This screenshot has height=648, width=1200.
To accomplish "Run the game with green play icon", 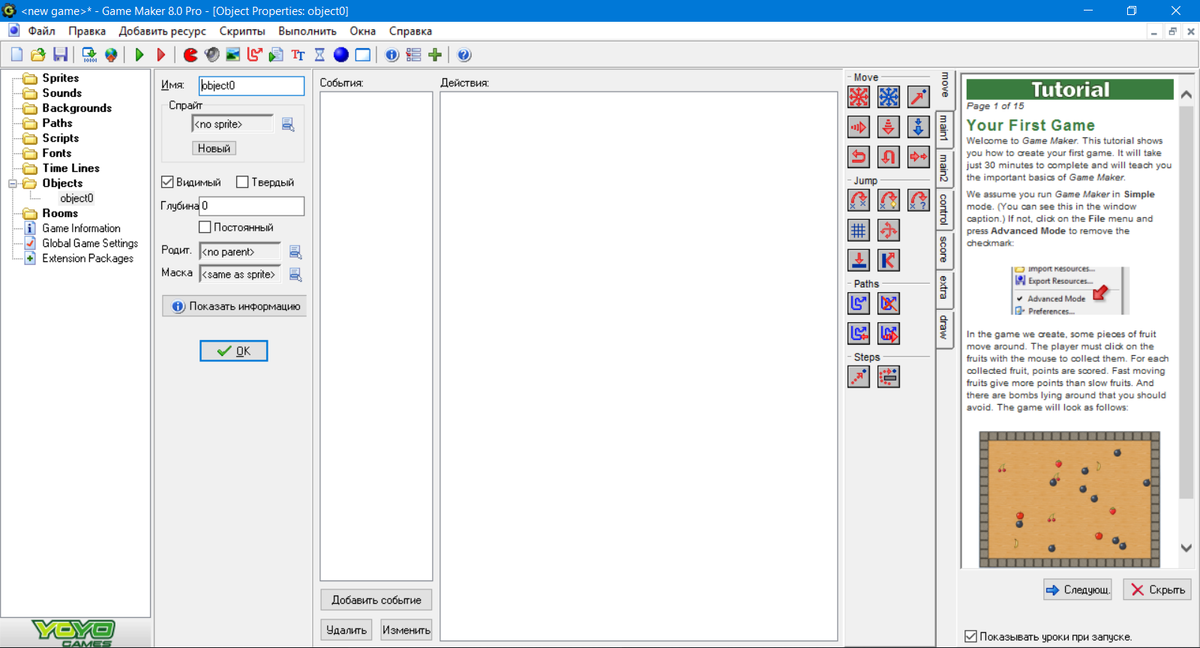I will 139,54.
